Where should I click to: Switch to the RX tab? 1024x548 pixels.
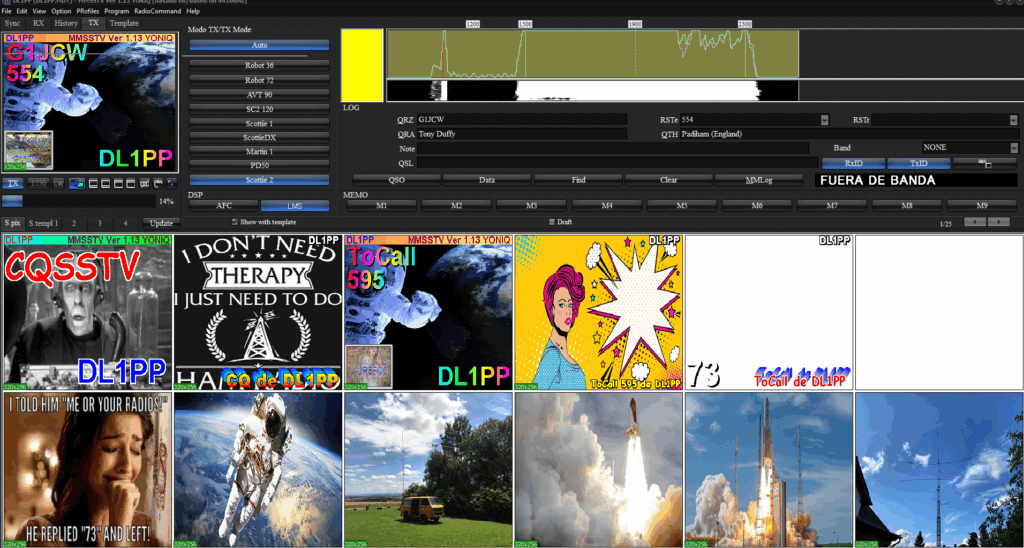(39, 24)
